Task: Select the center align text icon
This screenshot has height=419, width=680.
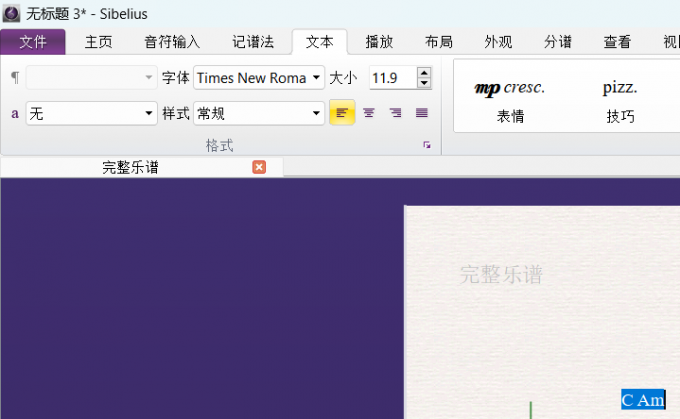Action: click(x=369, y=113)
